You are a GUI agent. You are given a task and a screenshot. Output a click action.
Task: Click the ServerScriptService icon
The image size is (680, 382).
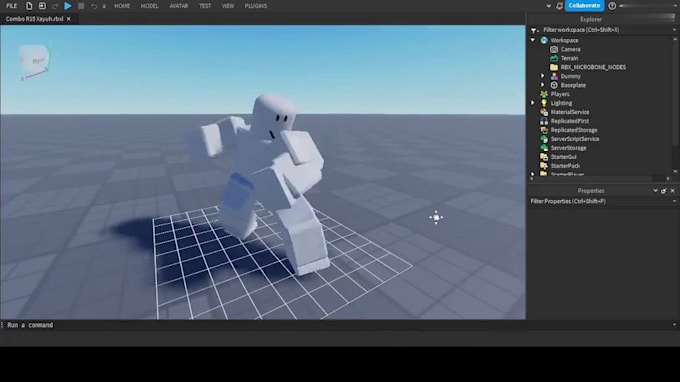[544, 139]
